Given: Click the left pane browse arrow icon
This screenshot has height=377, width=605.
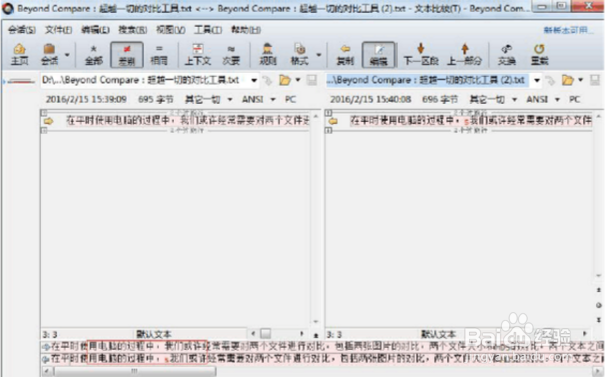Looking at the screenshot, I should pyautogui.click(x=267, y=80).
